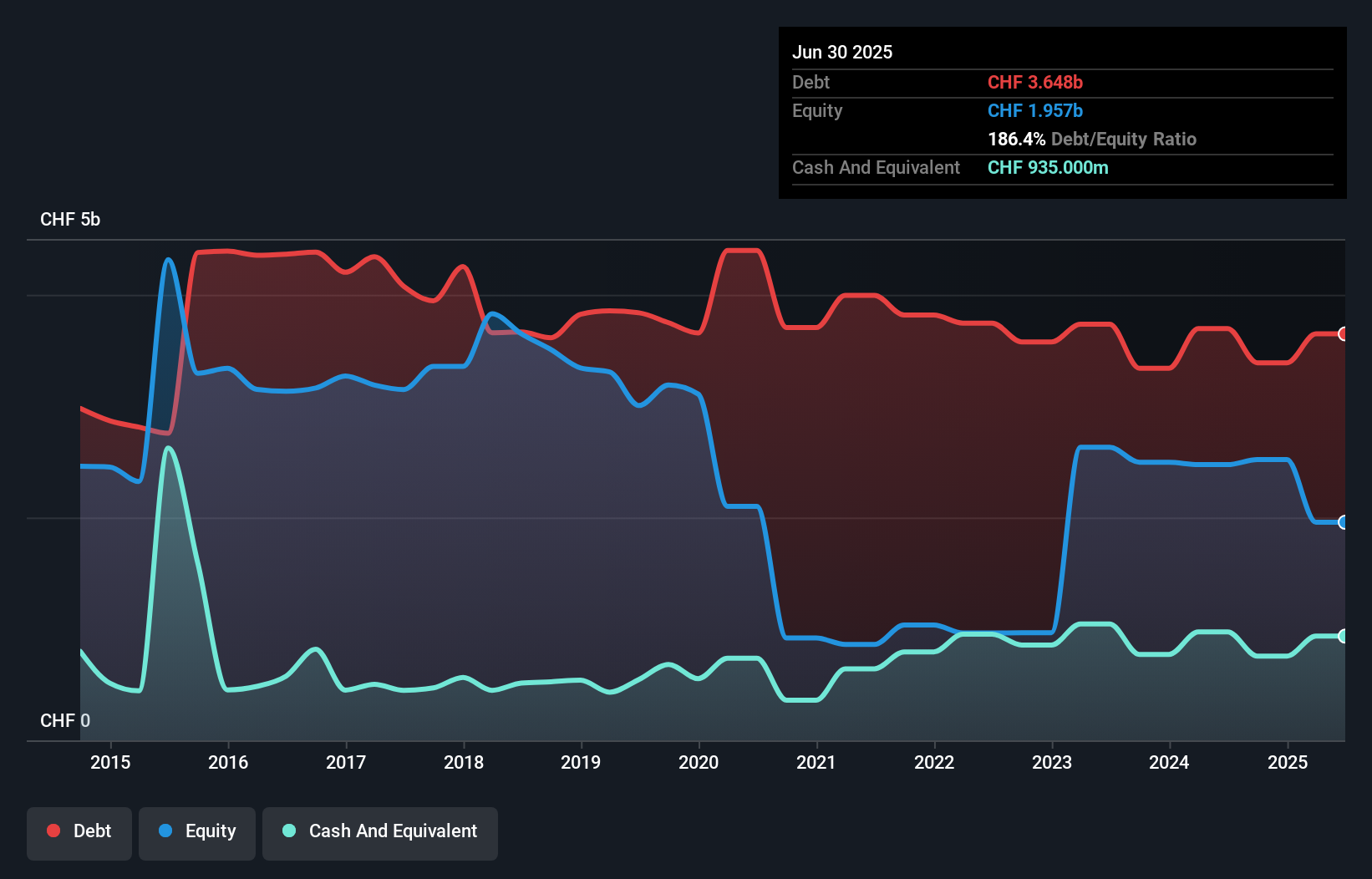Select the 2020 year label

[699, 762]
